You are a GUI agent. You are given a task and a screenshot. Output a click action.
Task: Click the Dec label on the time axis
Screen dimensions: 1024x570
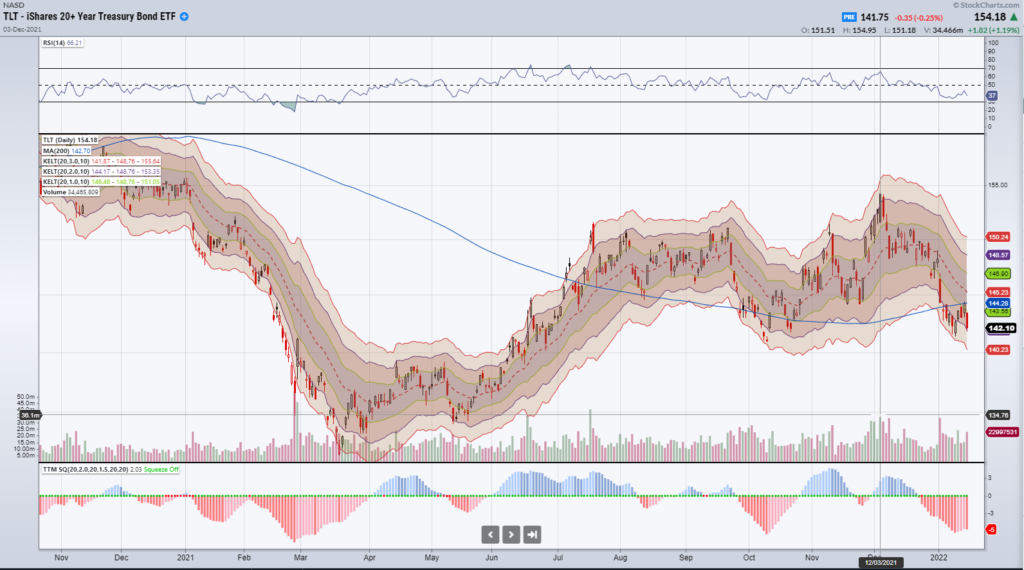tap(121, 558)
